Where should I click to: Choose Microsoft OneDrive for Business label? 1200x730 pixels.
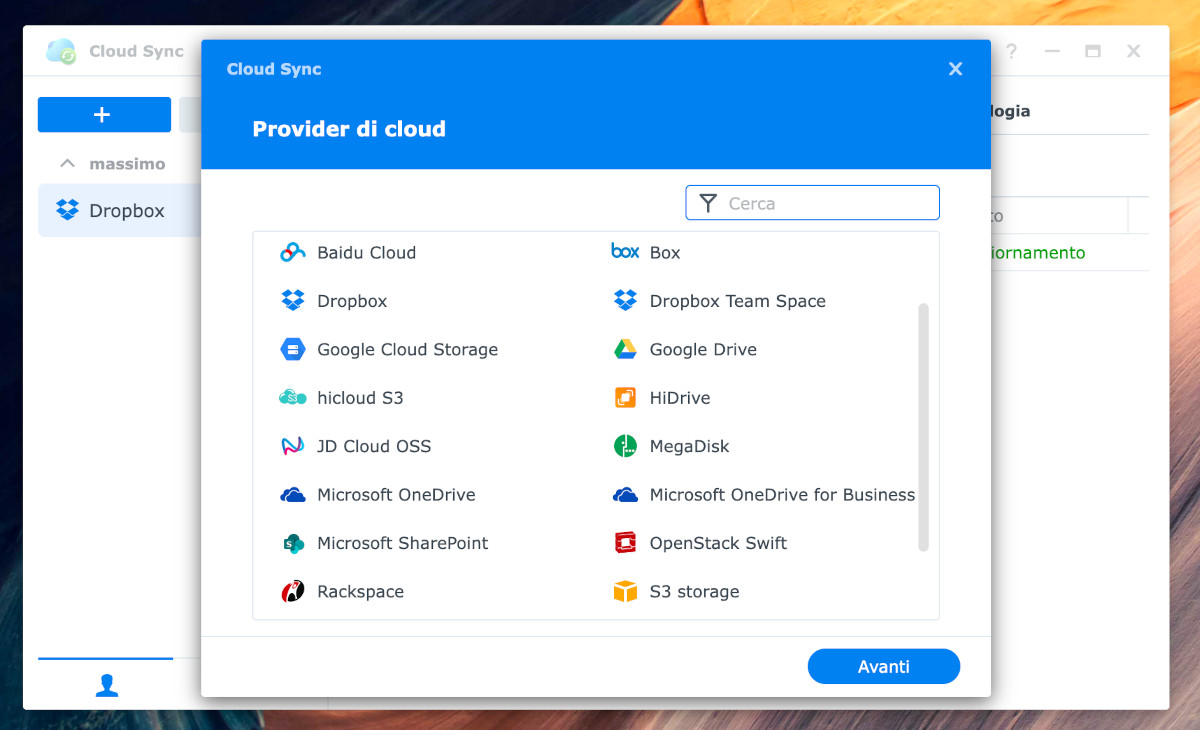(782, 495)
